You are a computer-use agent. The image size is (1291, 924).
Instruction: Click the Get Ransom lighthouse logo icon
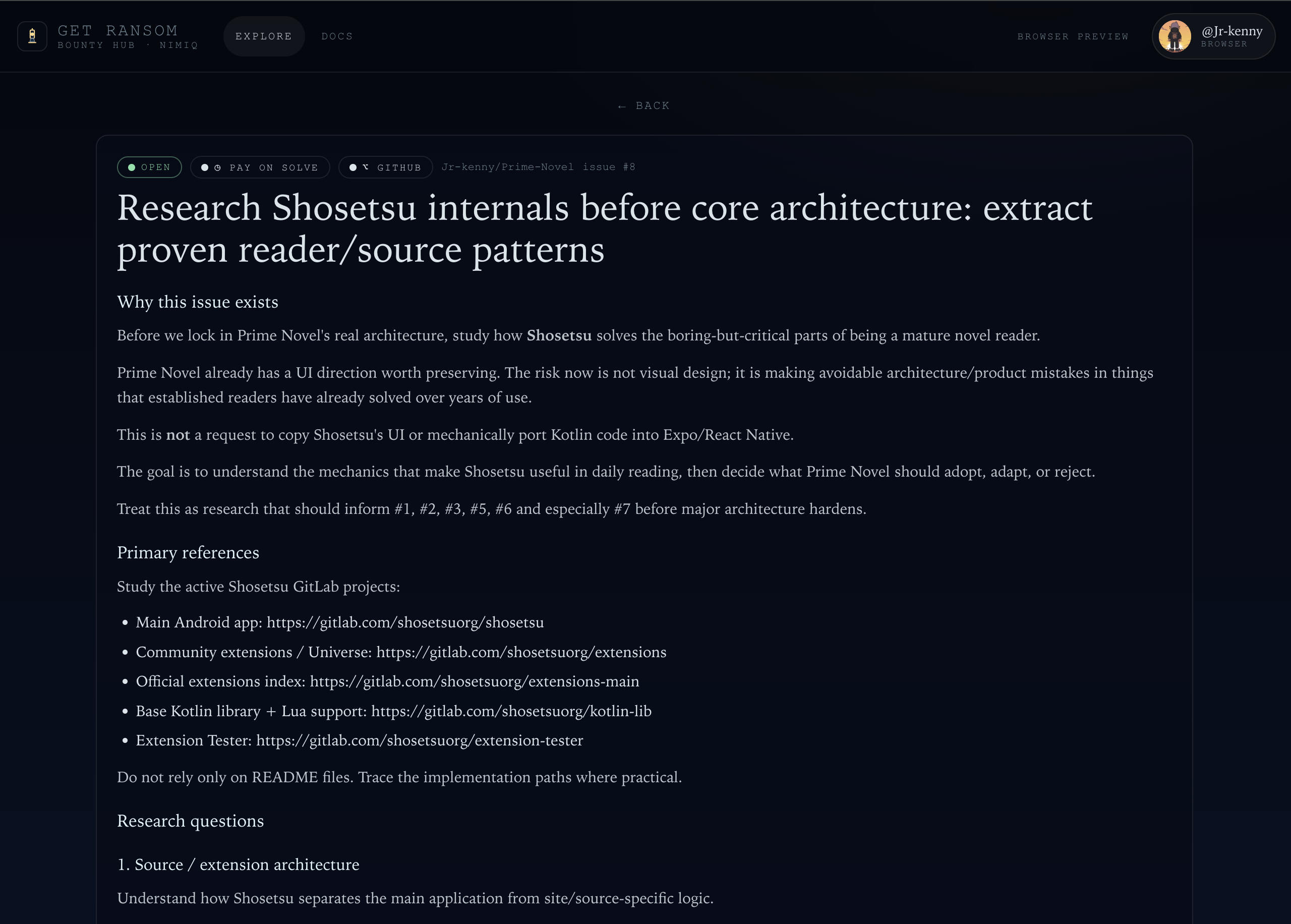coord(32,36)
